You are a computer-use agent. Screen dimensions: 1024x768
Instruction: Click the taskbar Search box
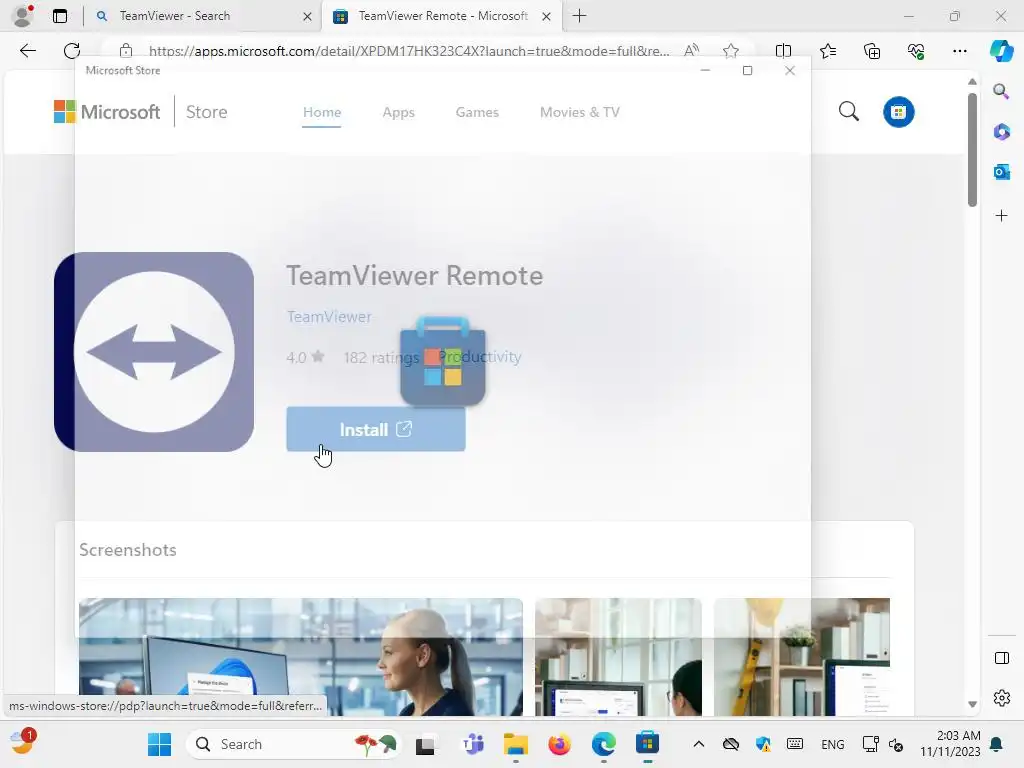[293, 744]
